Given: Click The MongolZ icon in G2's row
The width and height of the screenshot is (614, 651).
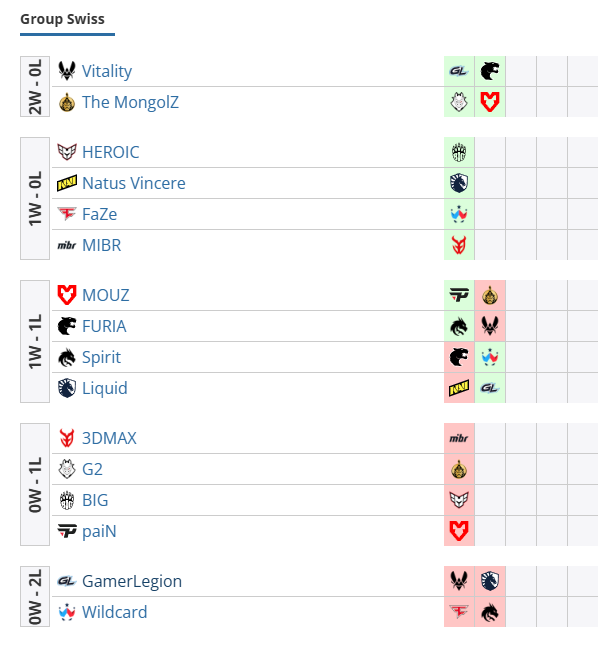Looking at the screenshot, I should [459, 469].
